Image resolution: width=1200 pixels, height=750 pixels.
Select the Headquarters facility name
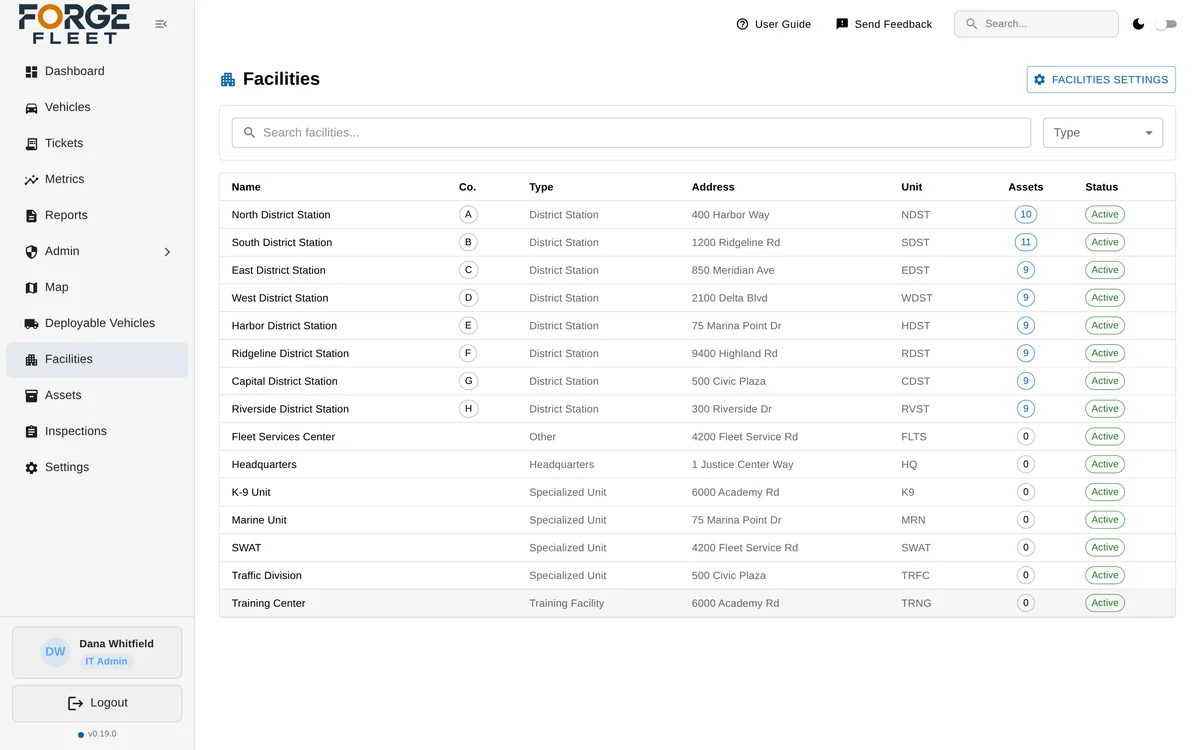264,464
